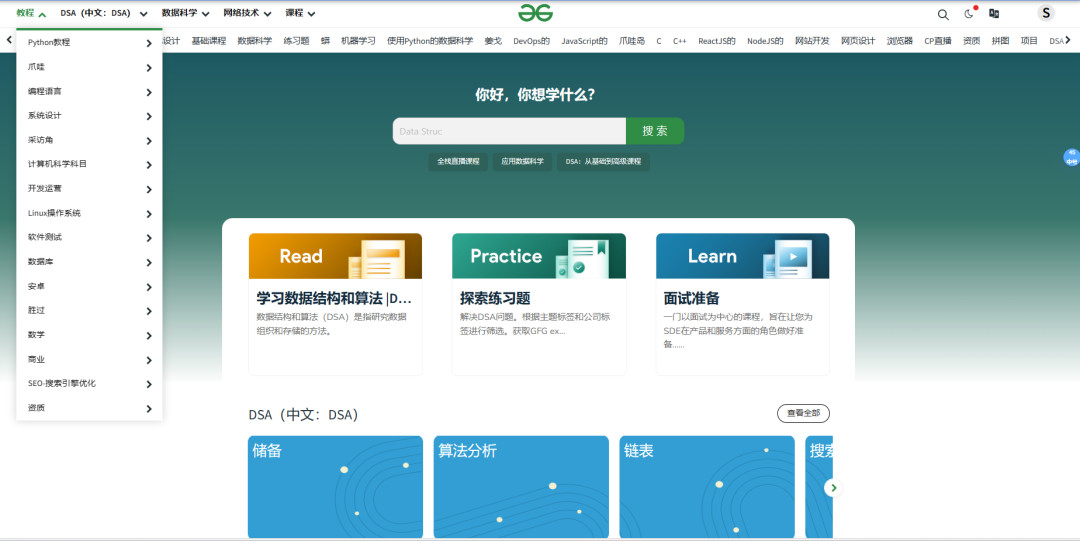Select 数据库 in tutorials menu
This screenshot has height=541, width=1080.
coord(90,262)
